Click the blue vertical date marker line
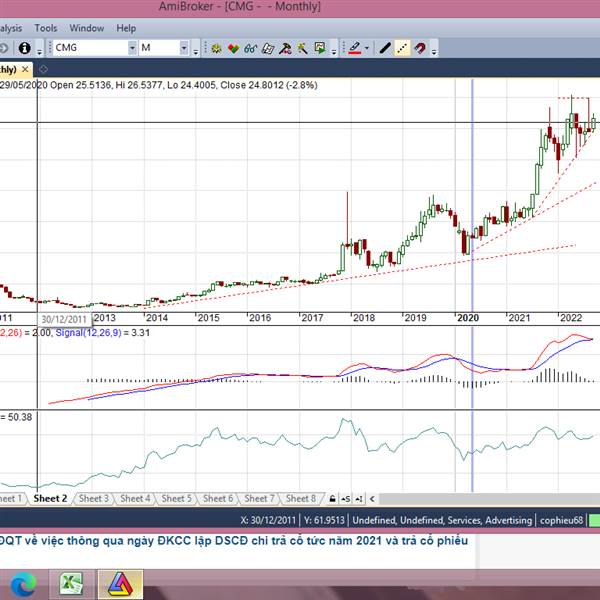Viewport: 600px width, 600px height. pyautogui.click(x=472, y=285)
